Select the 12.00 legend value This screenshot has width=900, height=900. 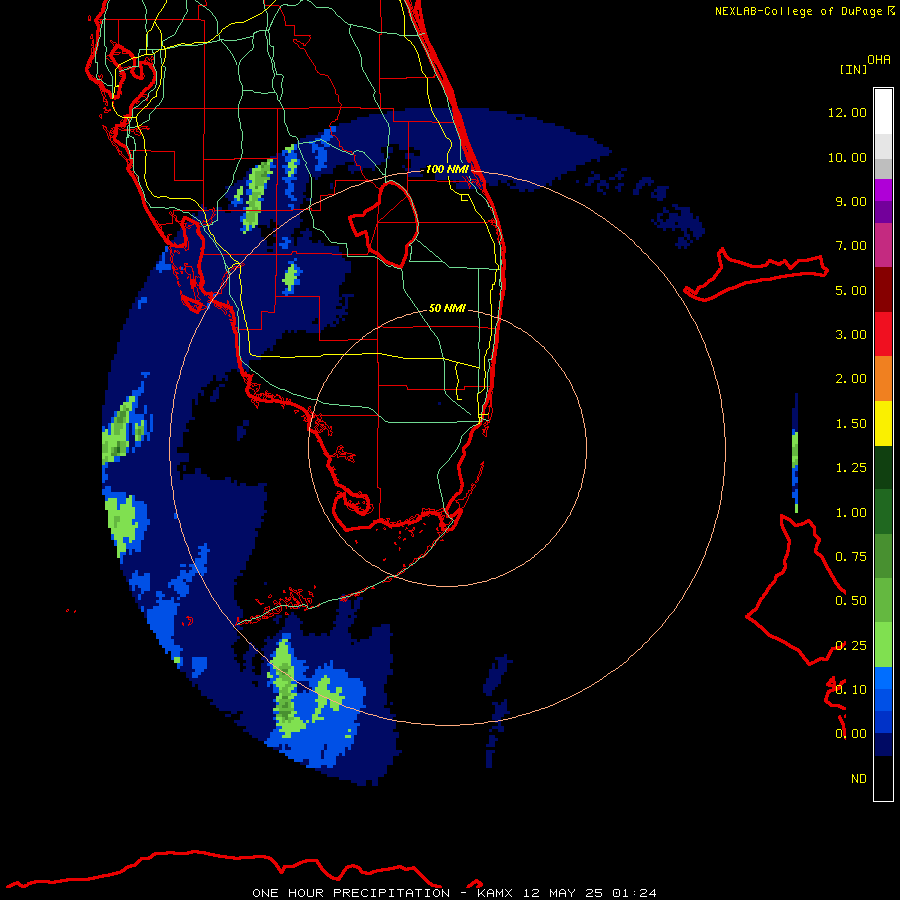[847, 112]
